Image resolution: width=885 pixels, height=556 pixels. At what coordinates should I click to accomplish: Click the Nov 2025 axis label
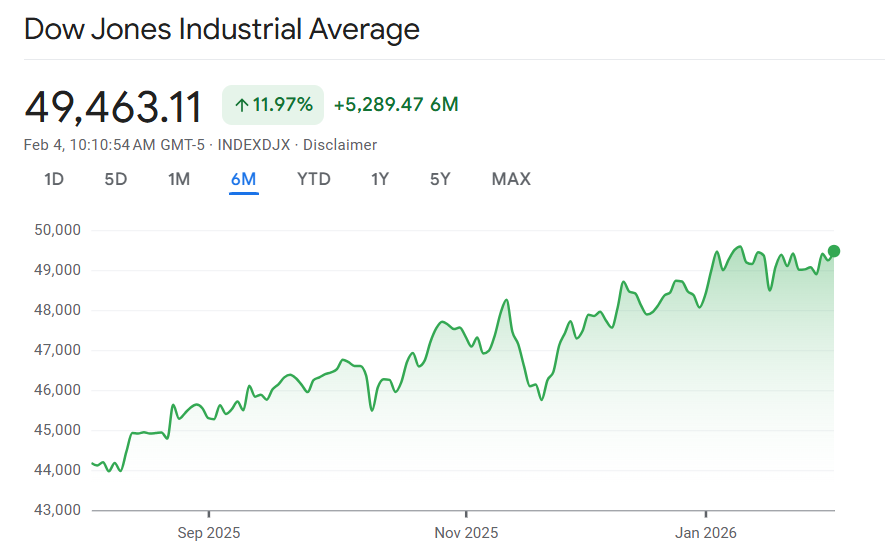tap(466, 531)
